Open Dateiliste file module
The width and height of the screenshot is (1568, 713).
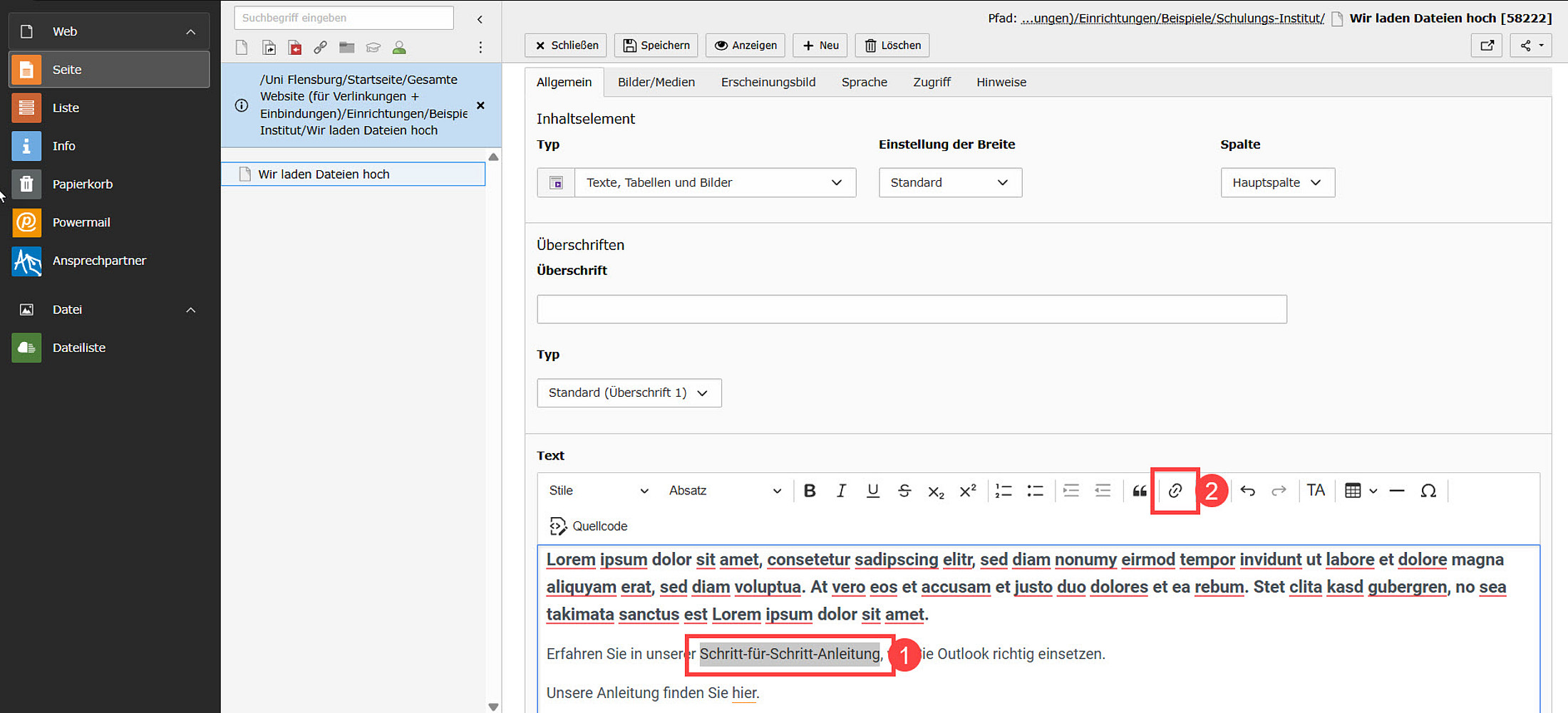(x=78, y=348)
